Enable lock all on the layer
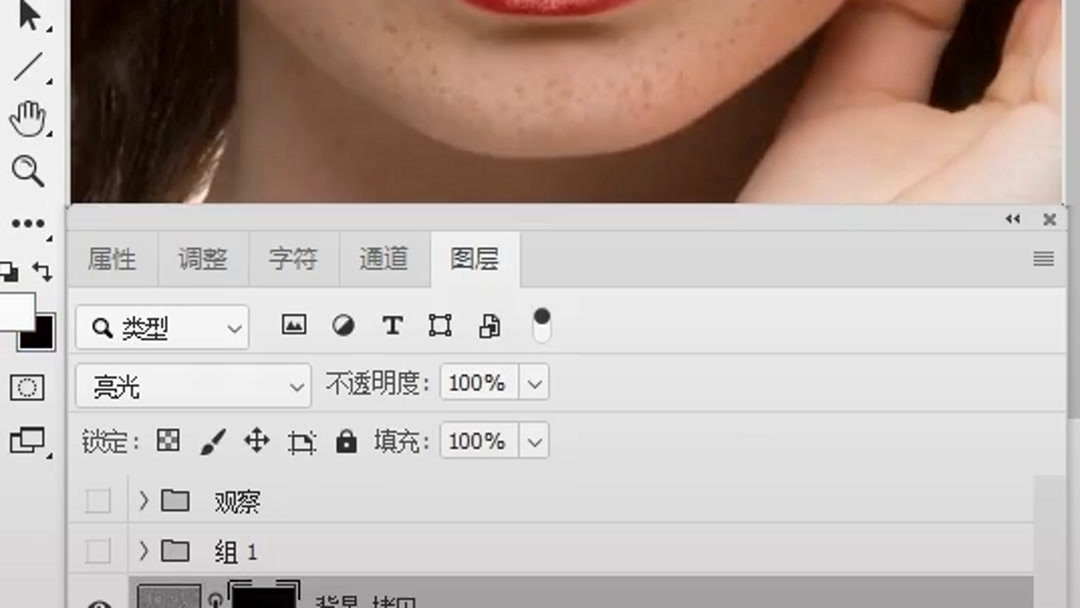This screenshot has width=1080, height=608. [345, 440]
